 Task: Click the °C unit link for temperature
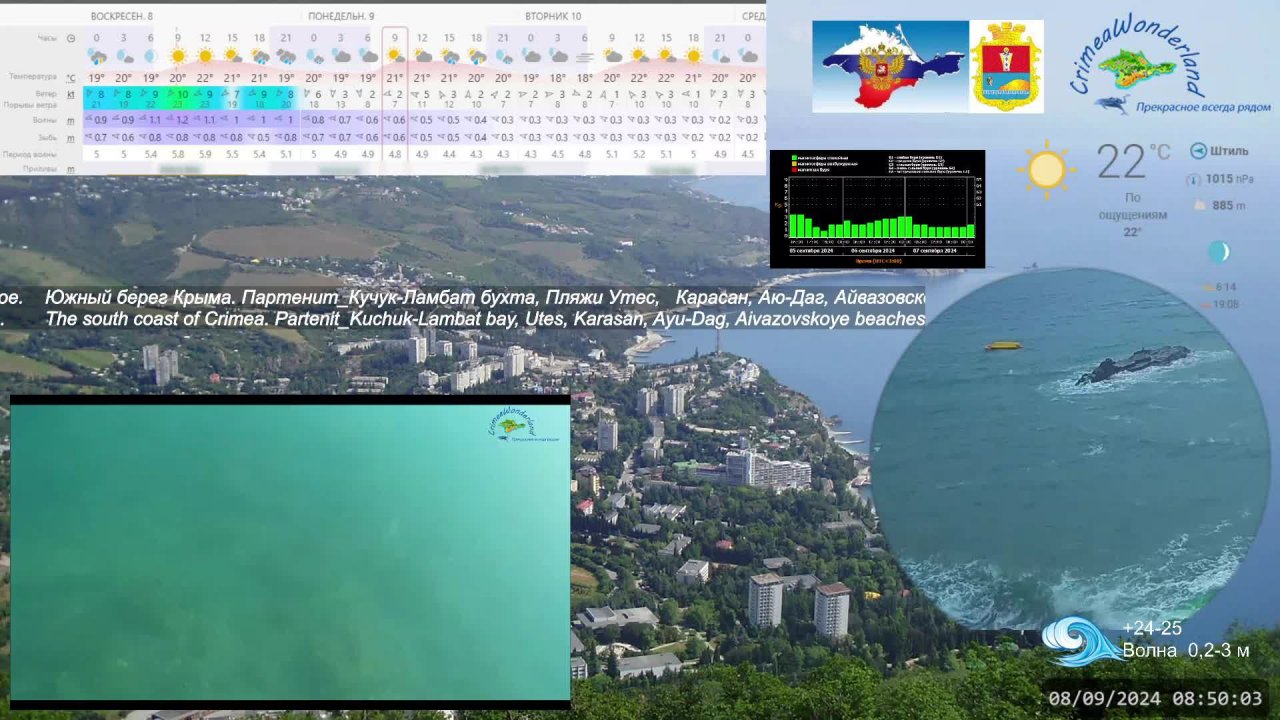click(x=71, y=77)
